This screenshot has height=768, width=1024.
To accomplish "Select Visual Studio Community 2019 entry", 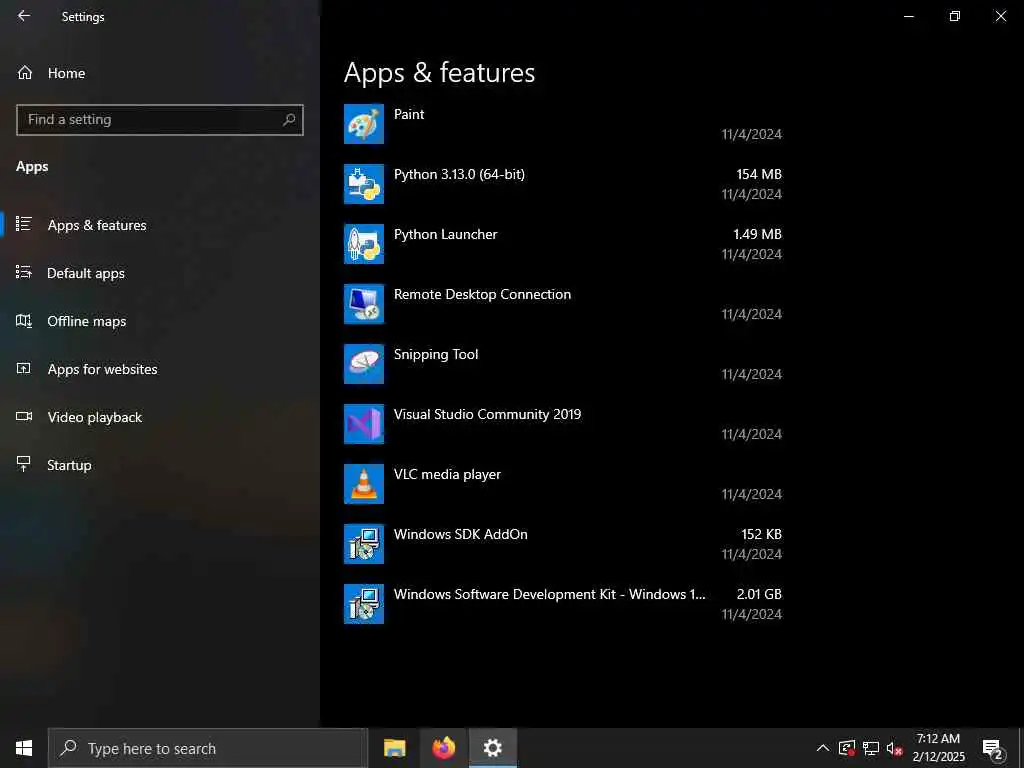I will click(x=487, y=415).
